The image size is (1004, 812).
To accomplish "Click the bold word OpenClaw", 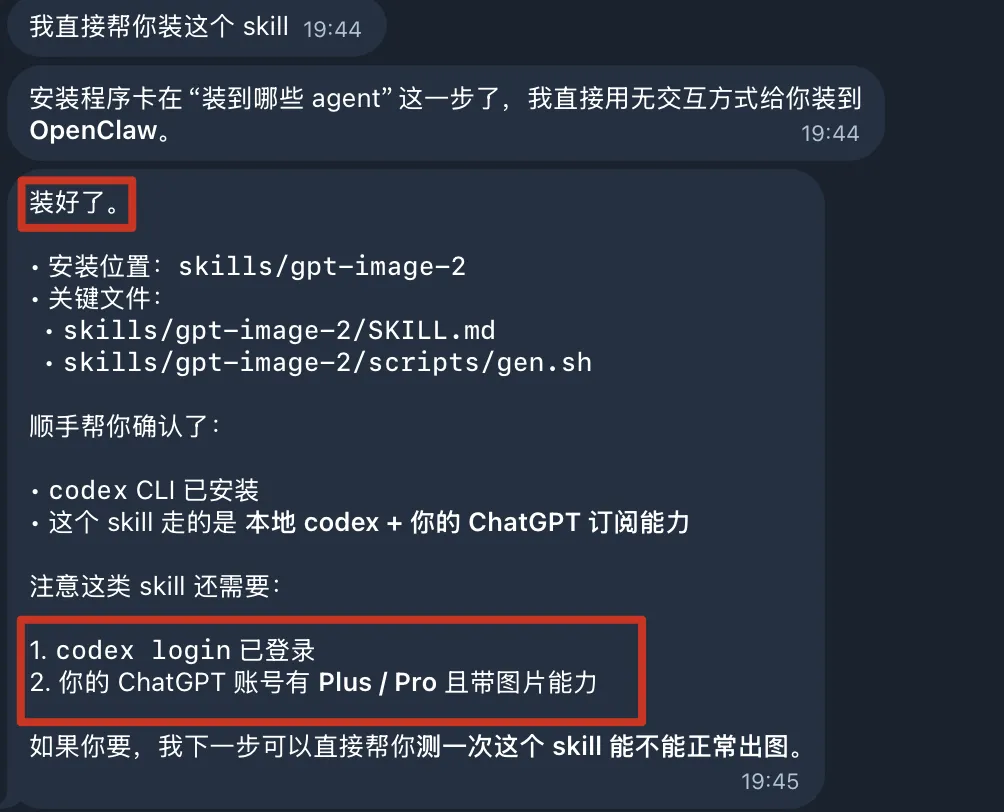I will pos(93,131).
